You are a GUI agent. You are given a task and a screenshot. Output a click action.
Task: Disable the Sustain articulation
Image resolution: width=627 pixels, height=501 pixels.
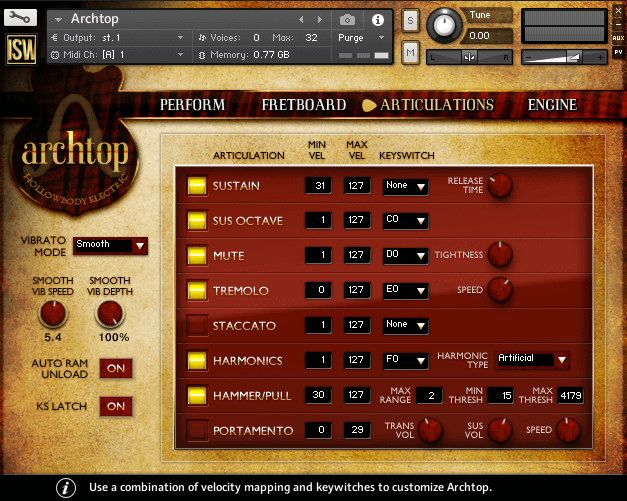pyautogui.click(x=197, y=186)
